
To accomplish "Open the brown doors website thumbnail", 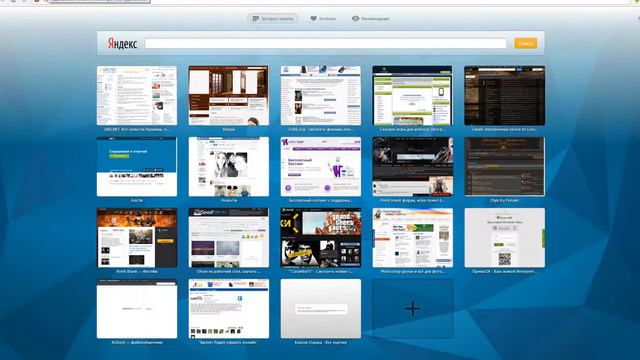I will pos(229,96).
